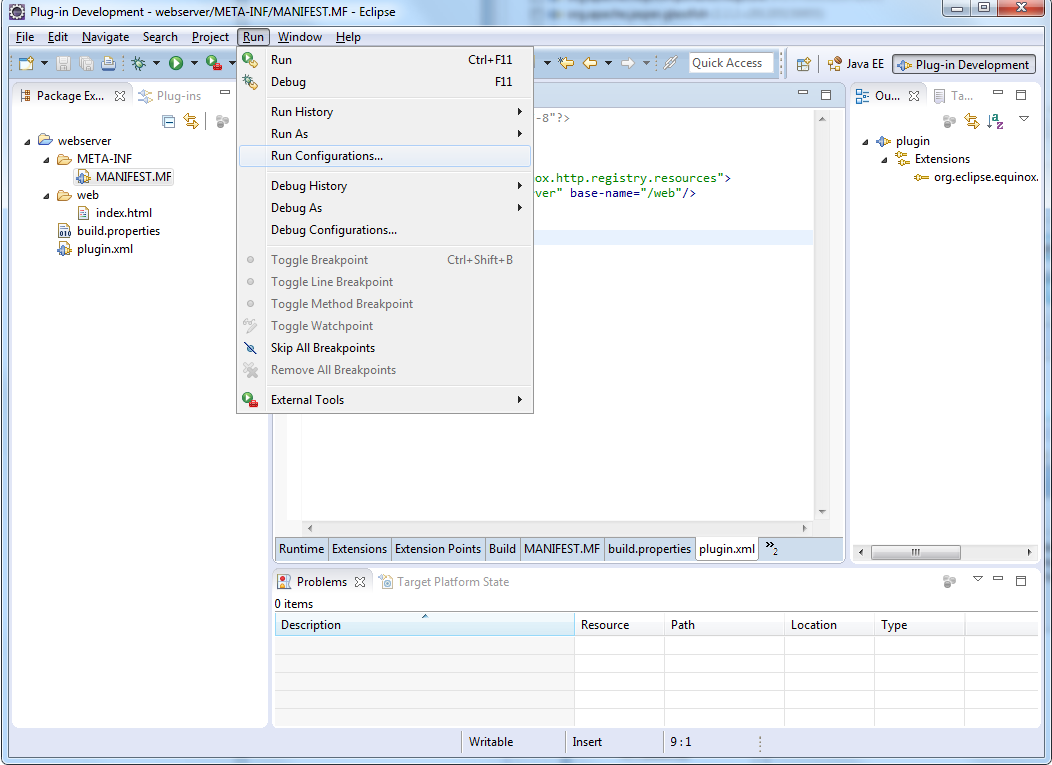The width and height of the screenshot is (1052, 765).
Task: Sort Problems by the Description column
Action: [425, 625]
